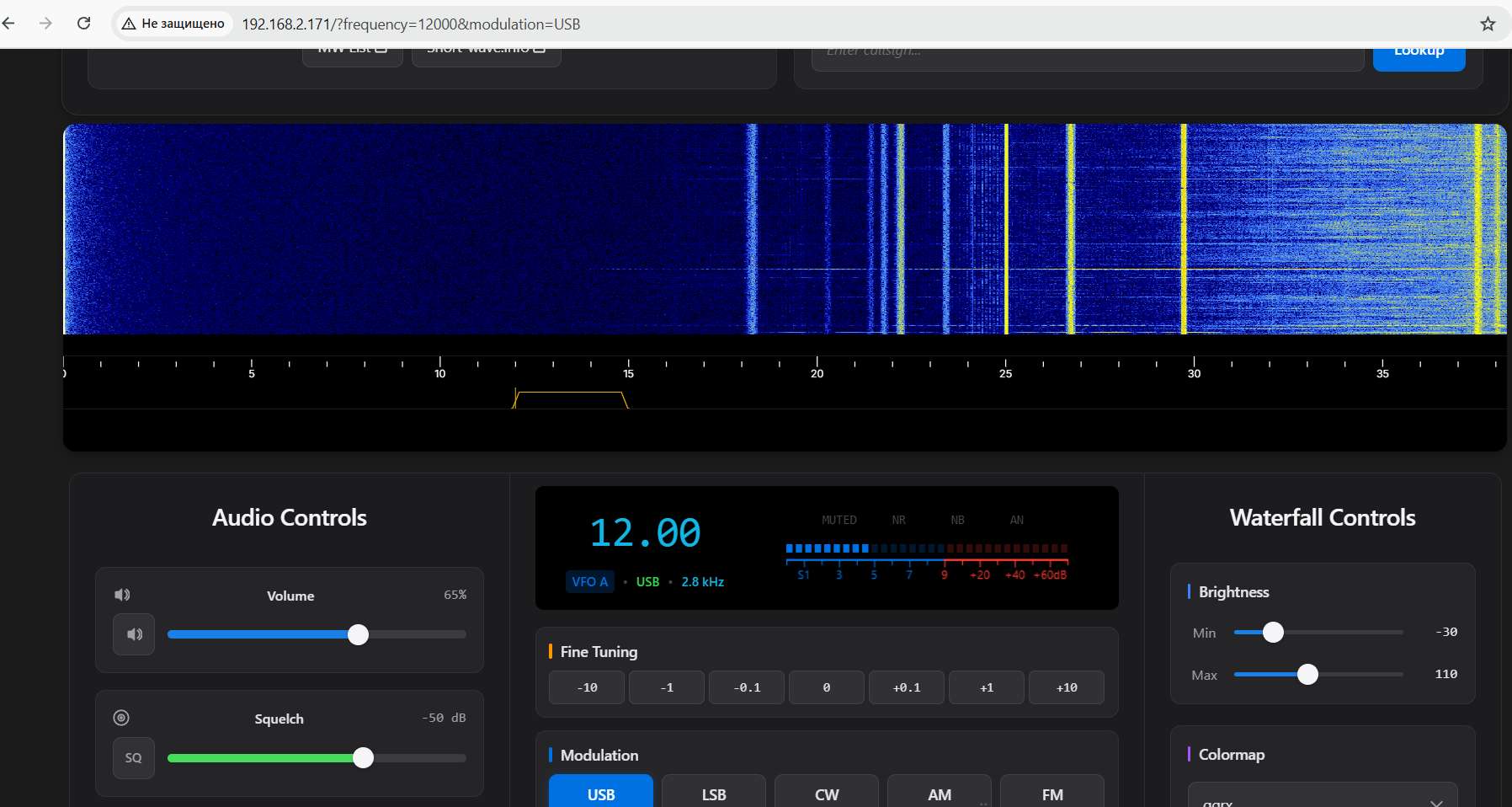Switch modulation to LSB

(714, 794)
